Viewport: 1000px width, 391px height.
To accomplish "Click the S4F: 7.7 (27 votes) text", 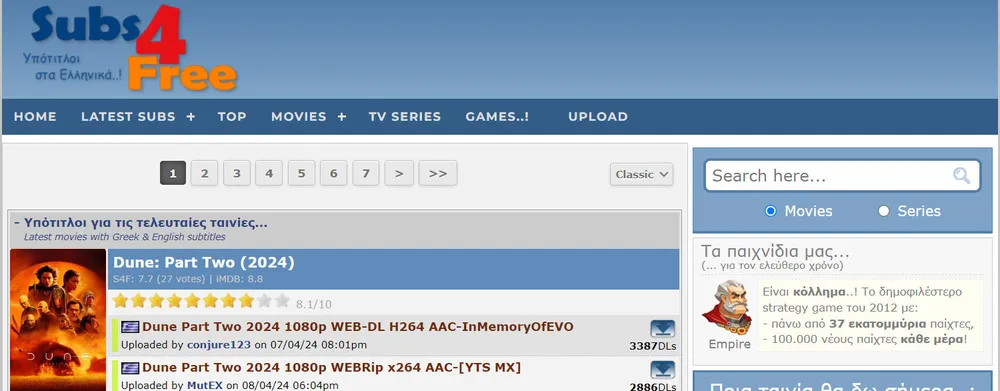I will pos(159,279).
